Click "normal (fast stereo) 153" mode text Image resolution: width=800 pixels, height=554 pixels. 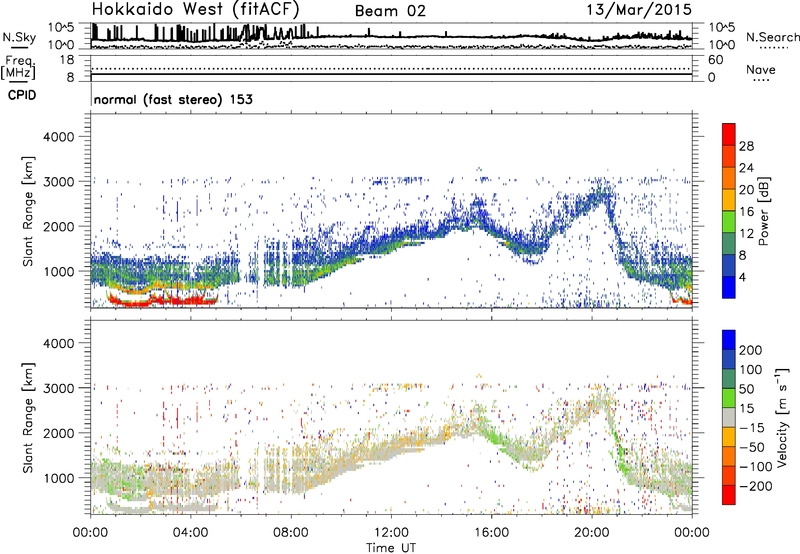[173, 99]
